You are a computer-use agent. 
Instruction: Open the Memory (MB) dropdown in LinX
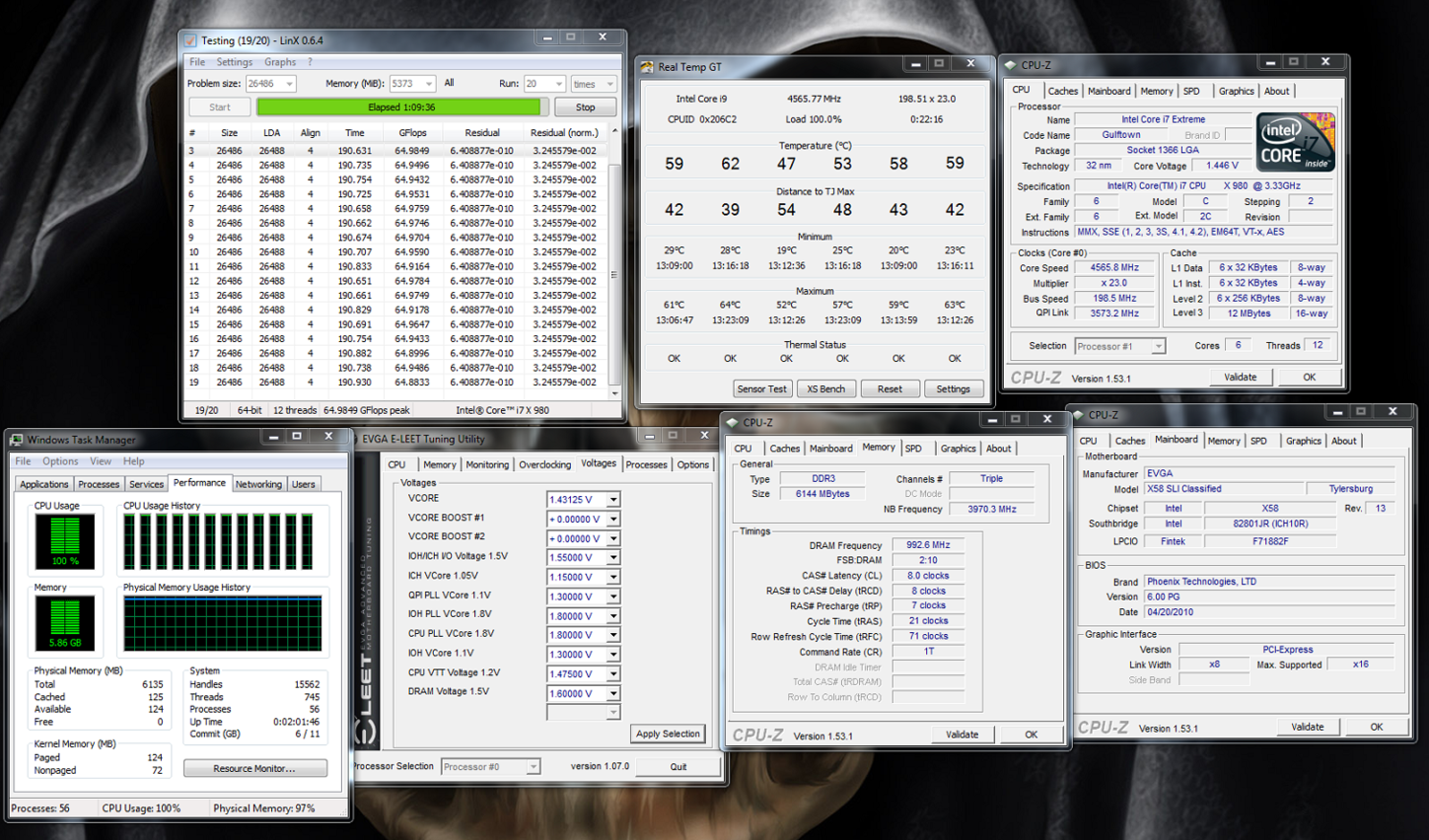pos(429,84)
